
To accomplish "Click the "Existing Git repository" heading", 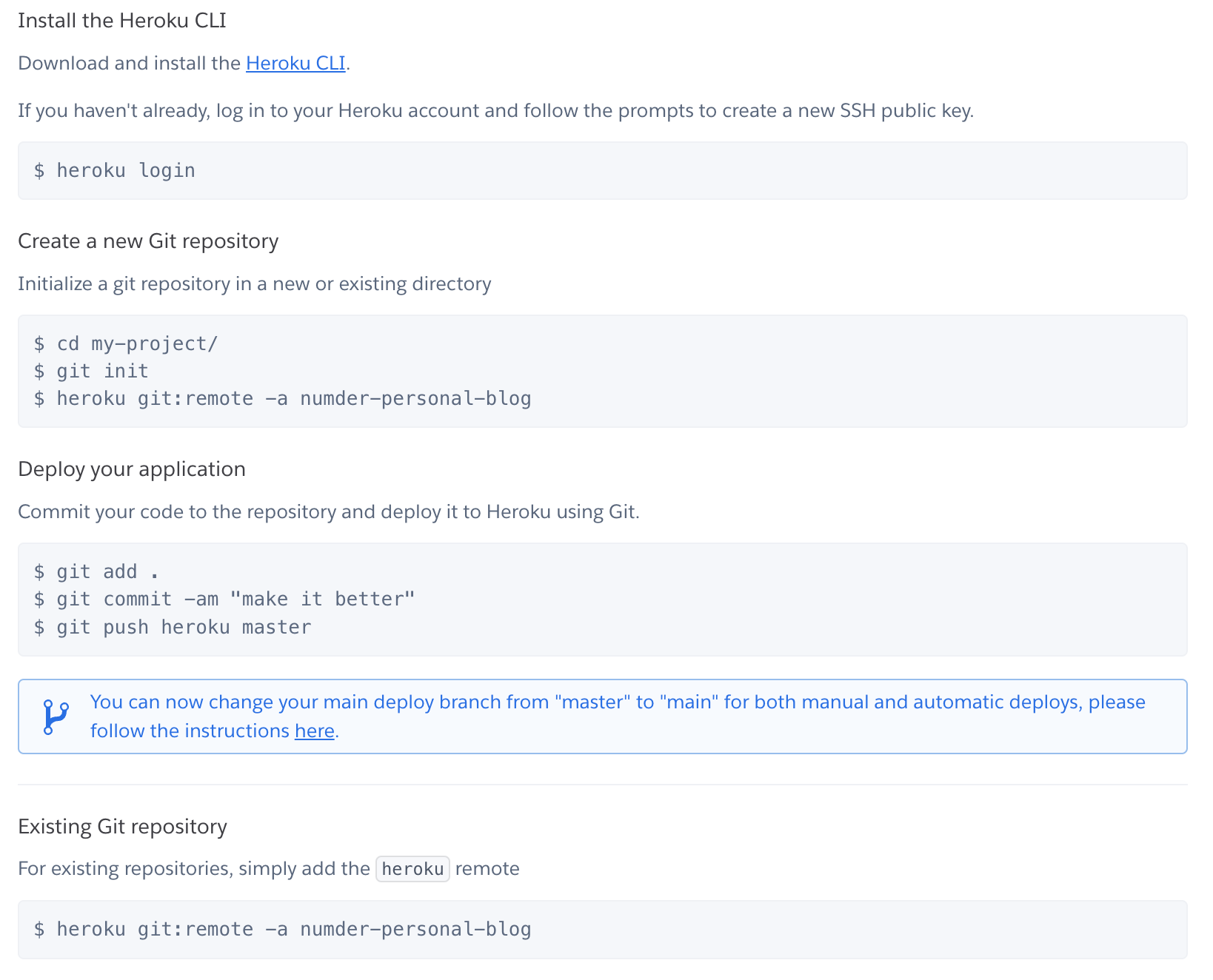I will click(x=122, y=827).
